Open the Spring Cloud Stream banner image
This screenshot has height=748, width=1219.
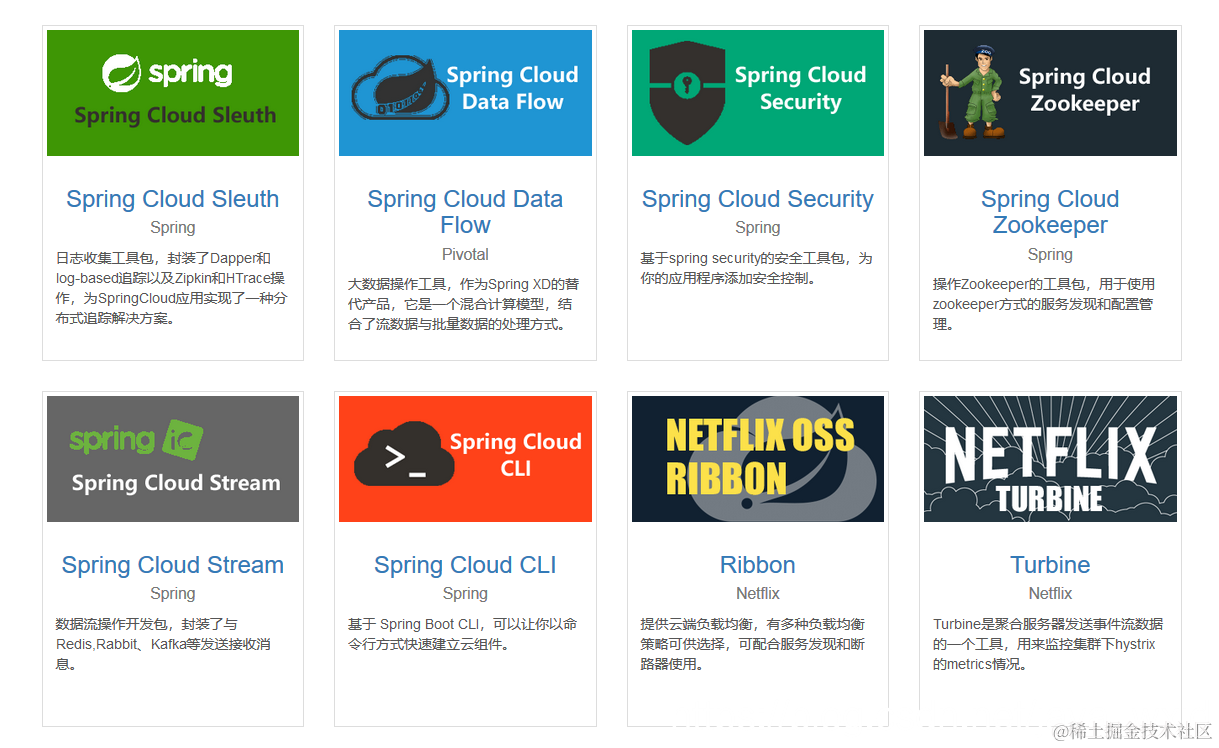[173, 459]
